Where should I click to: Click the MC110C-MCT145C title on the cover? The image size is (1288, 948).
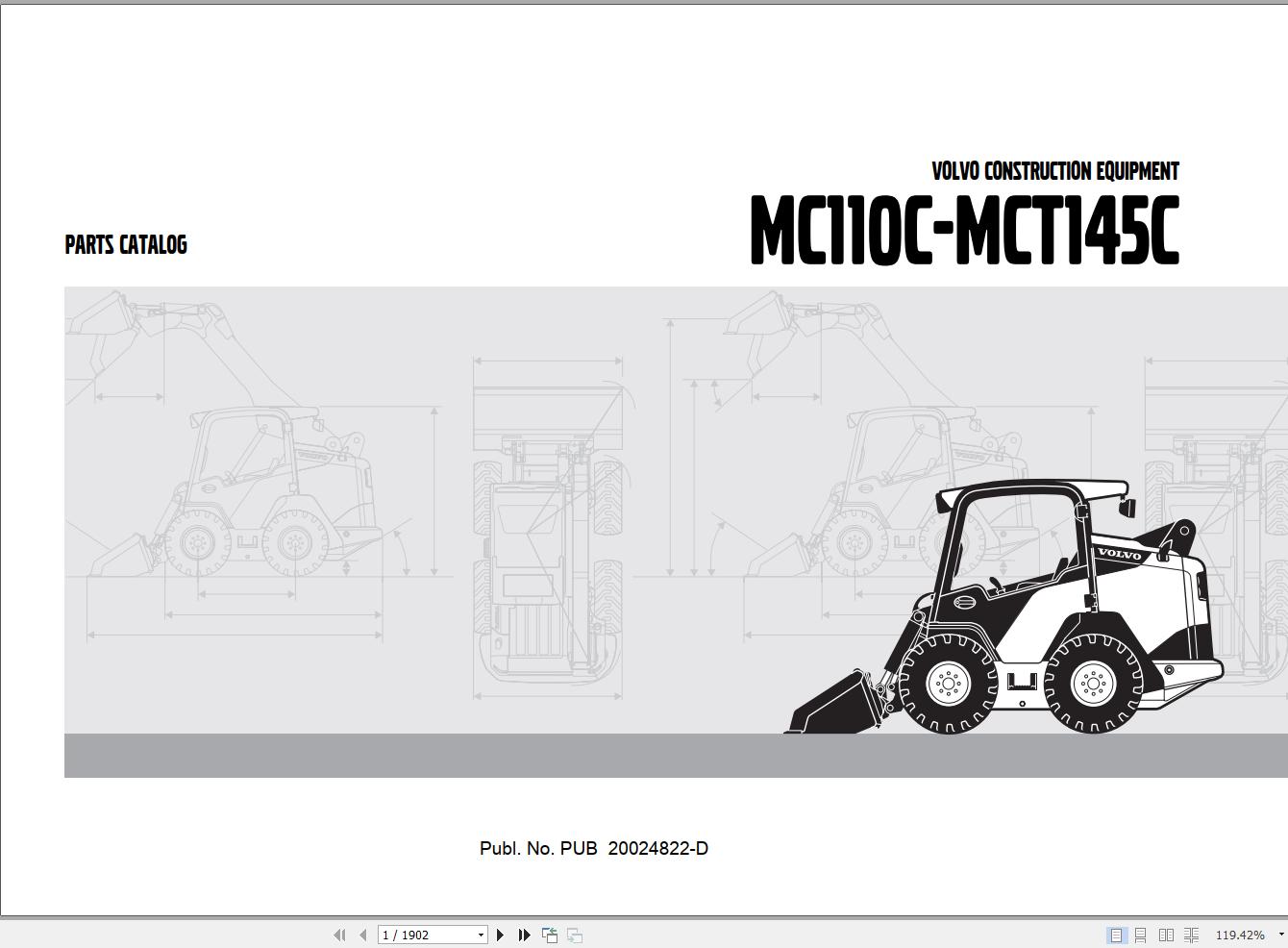(966, 230)
